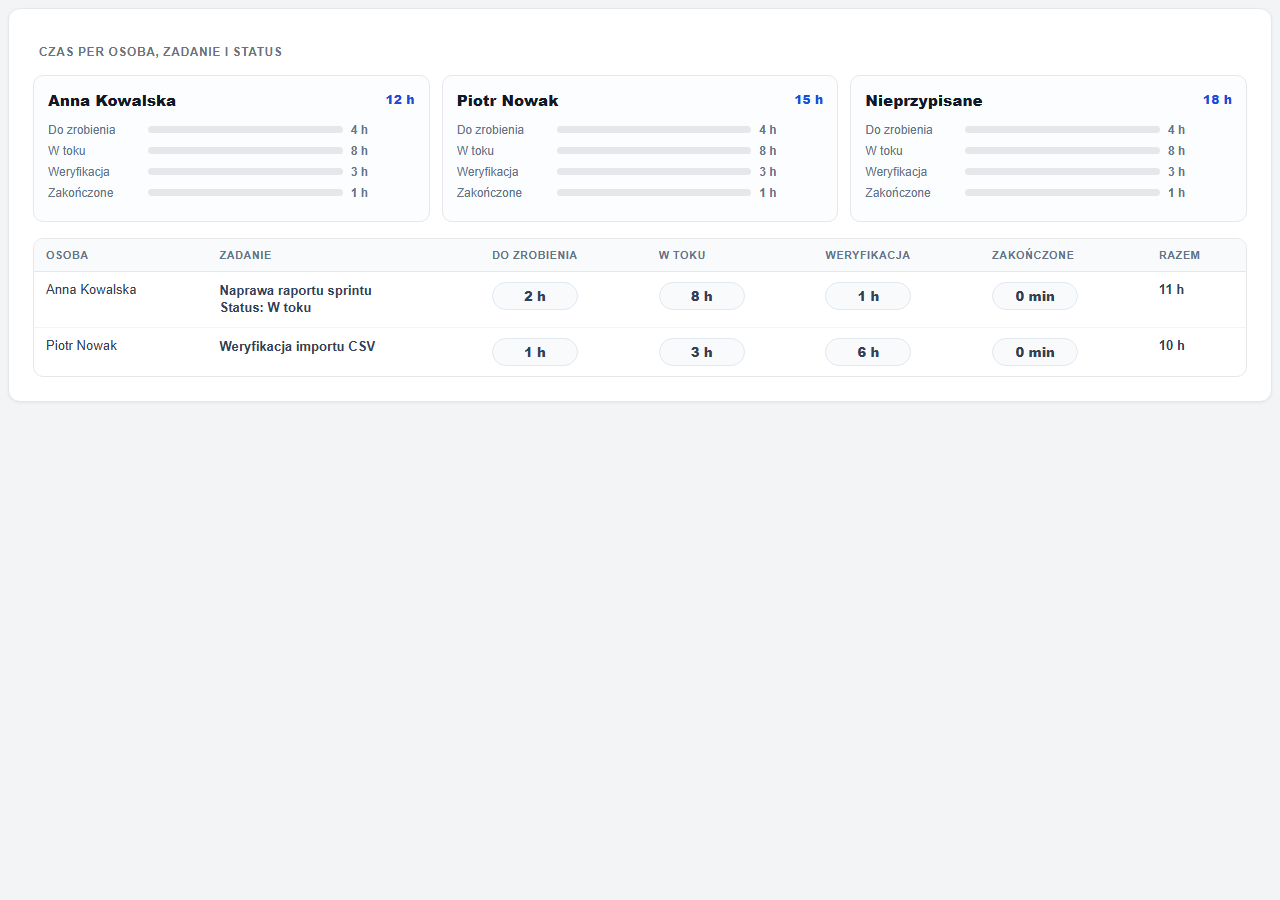
Task: Open the task Naprawa raportu sprintu
Action: [296, 291]
